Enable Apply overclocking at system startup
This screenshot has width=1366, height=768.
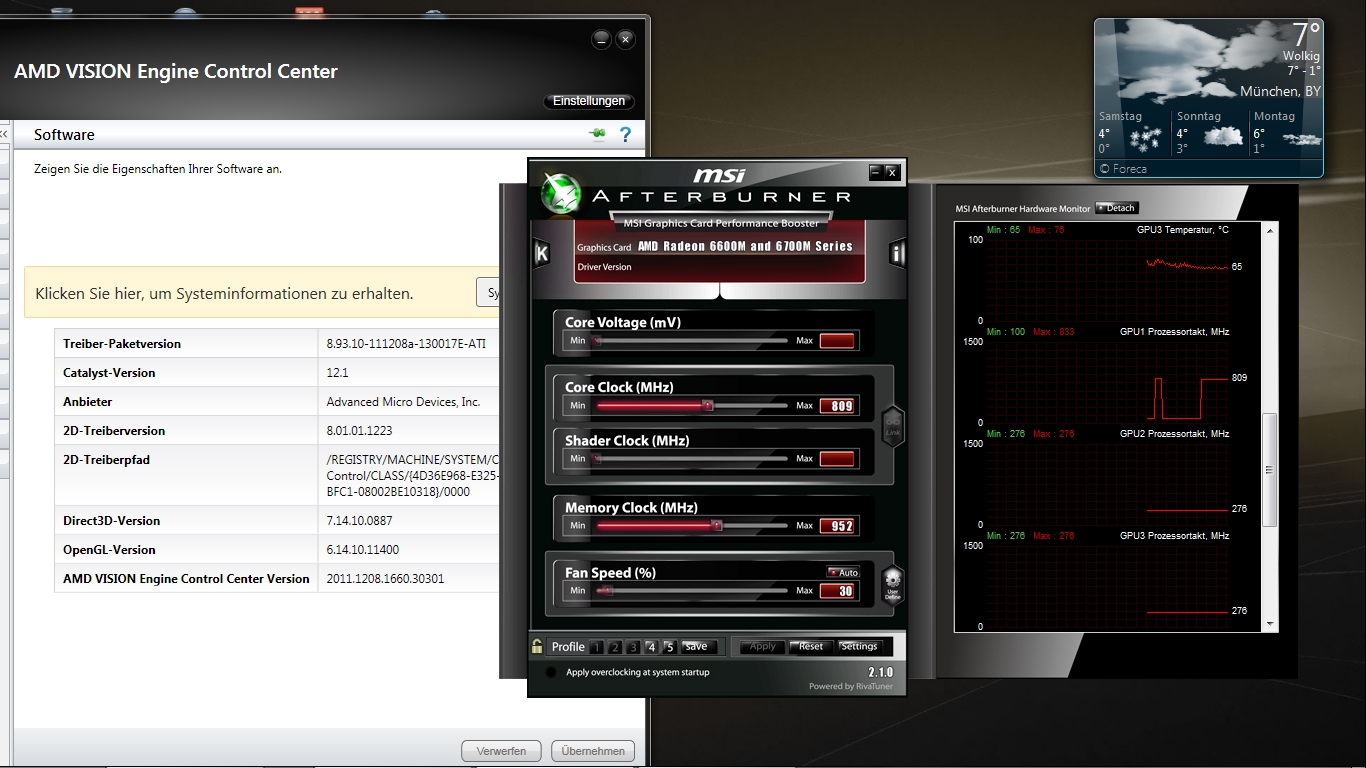(x=550, y=672)
